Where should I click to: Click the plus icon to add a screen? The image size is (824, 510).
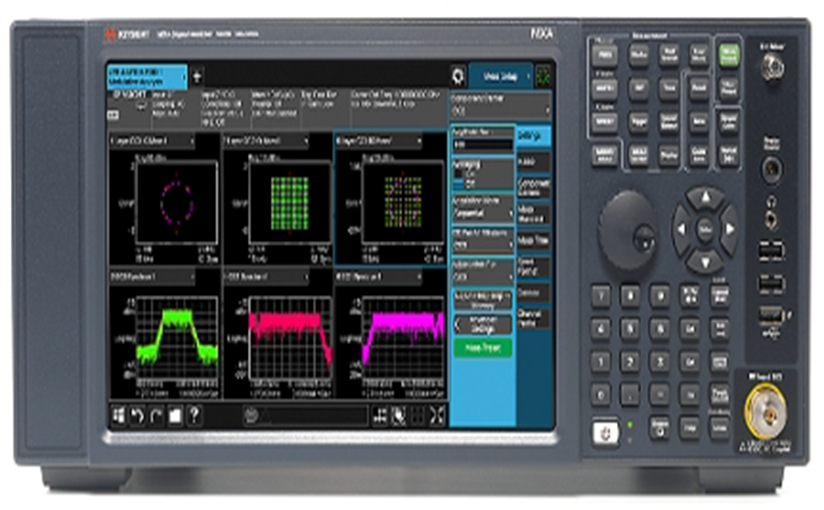[x=197, y=76]
